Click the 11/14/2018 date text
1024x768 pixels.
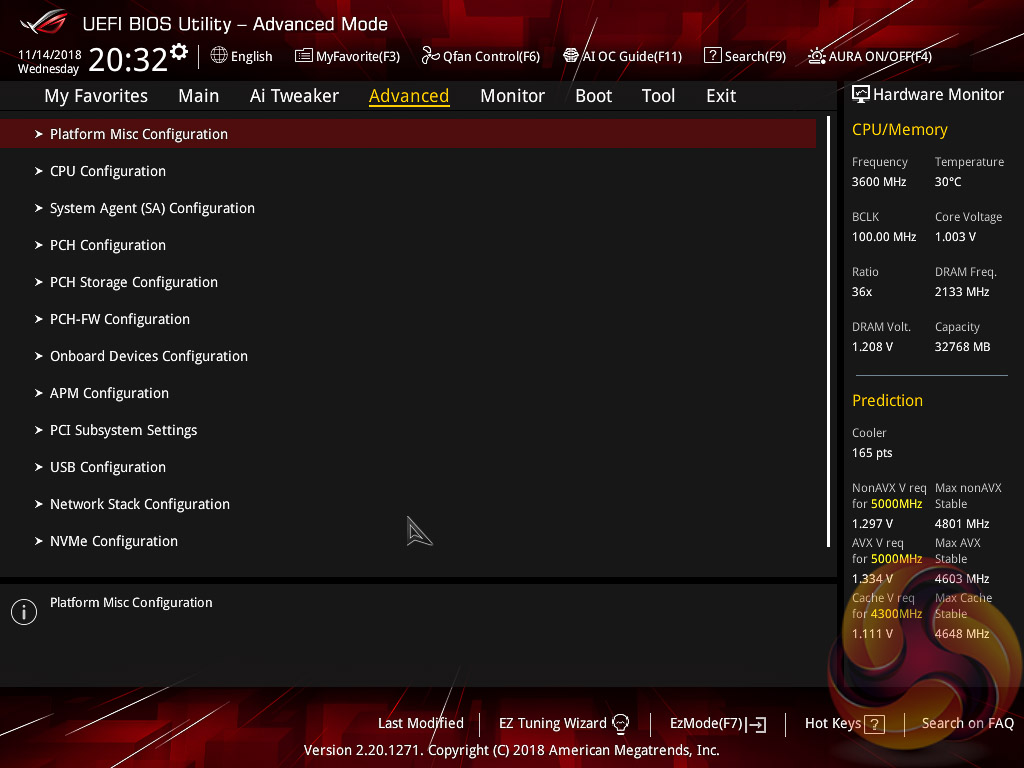pos(50,54)
